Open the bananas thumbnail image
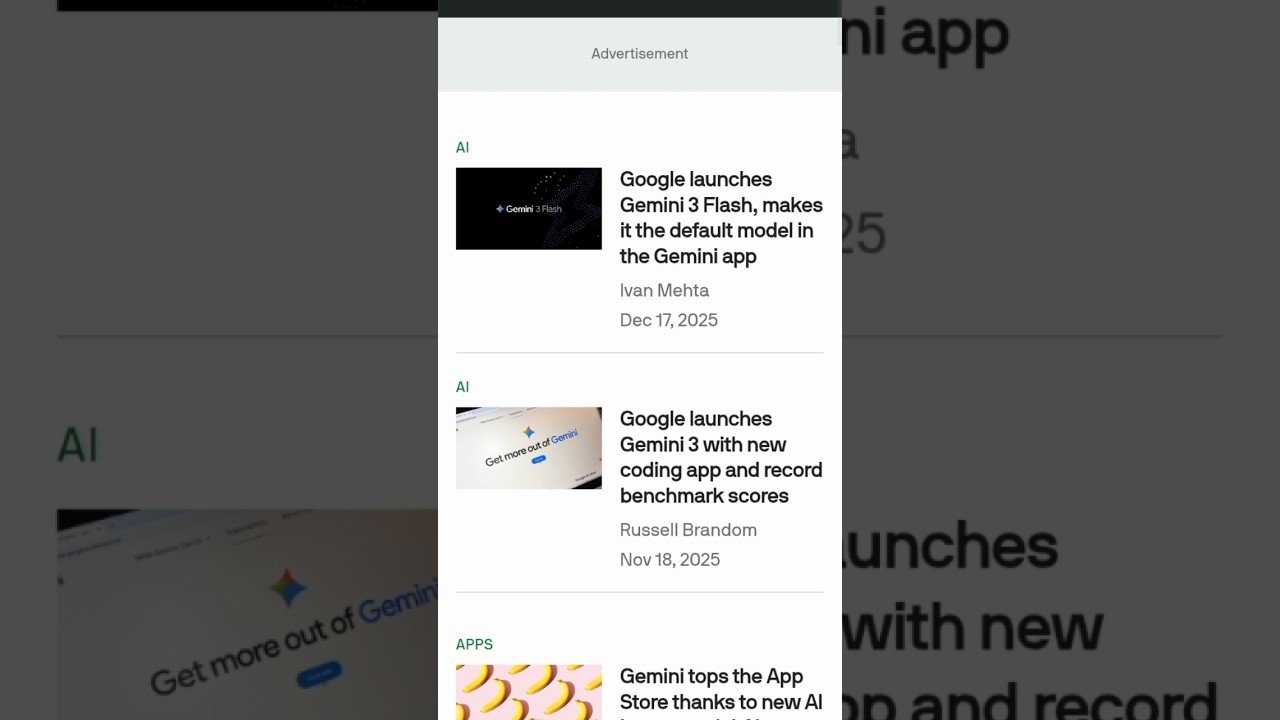This screenshot has height=720, width=1280. coord(529,692)
